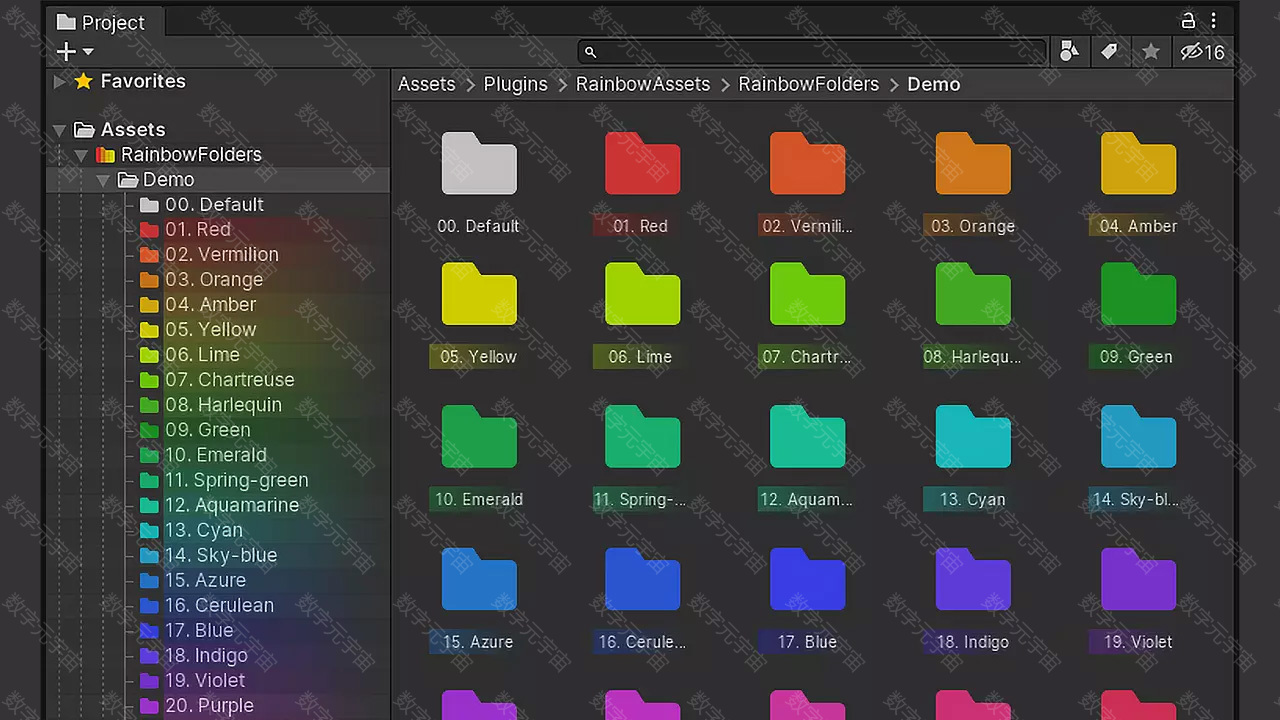Select 16. Cerulean in the tree
Image resolution: width=1280 pixels, height=720 pixels.
point(218,605)
